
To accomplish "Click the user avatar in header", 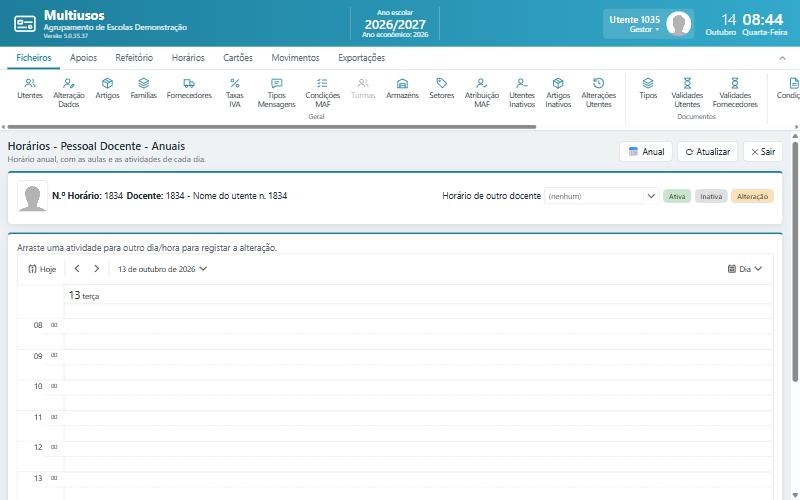I will click(679, 23).
